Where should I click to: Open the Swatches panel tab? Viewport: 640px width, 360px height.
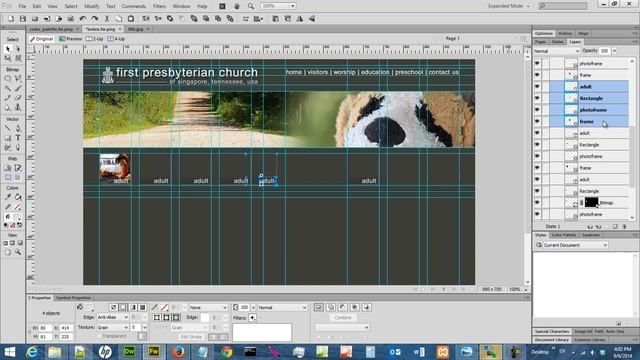click(x=591, y=235)
